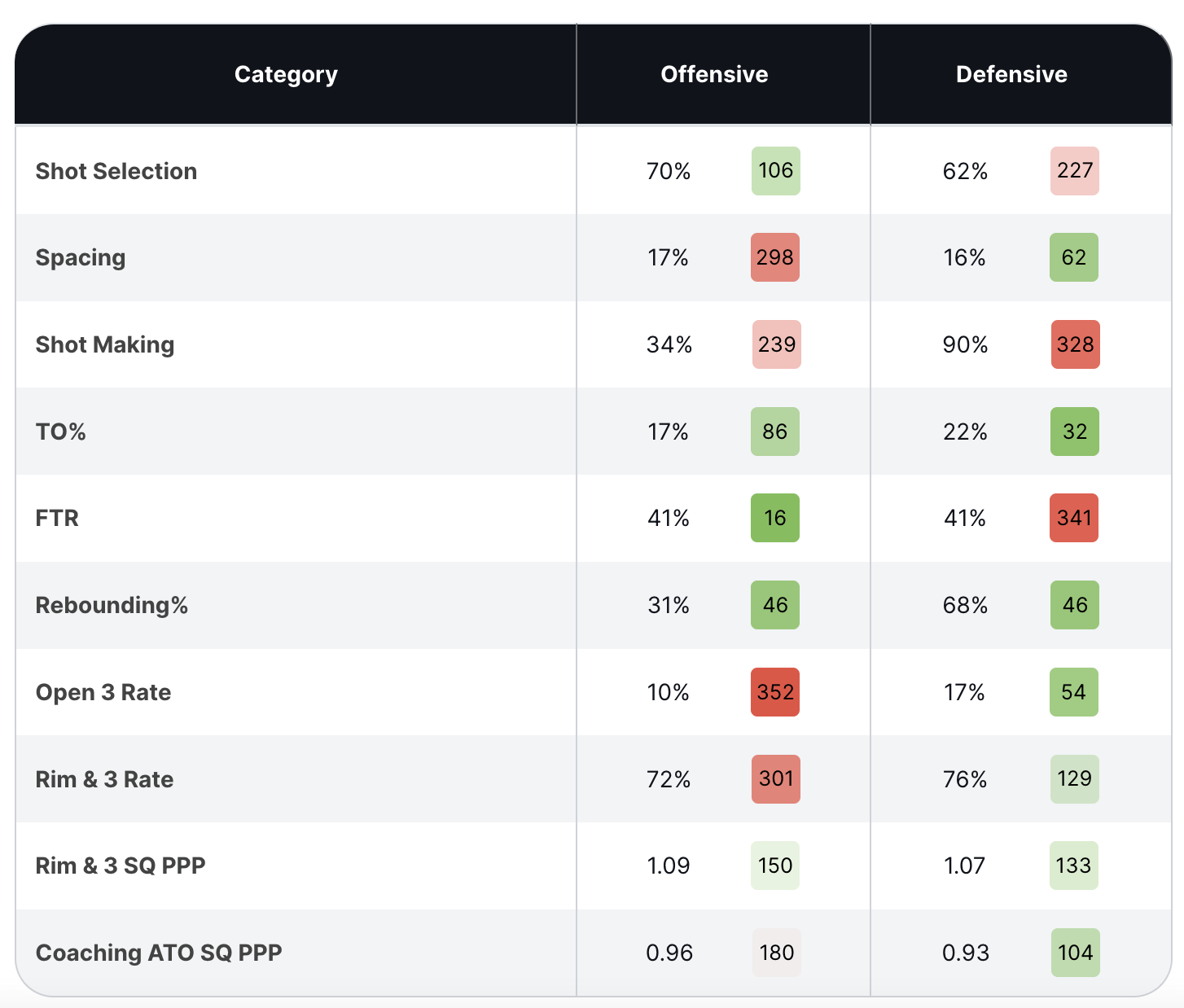This screenshot has width=1184, height=1008.
Task: Click the Spacing offensive rank badge 298
Action: pos(775,257)
